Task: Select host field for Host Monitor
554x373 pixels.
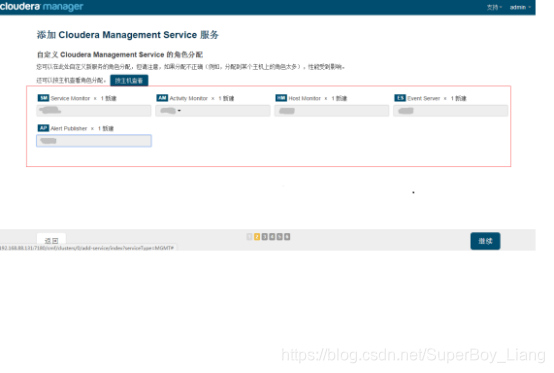Action: [332, 111]
